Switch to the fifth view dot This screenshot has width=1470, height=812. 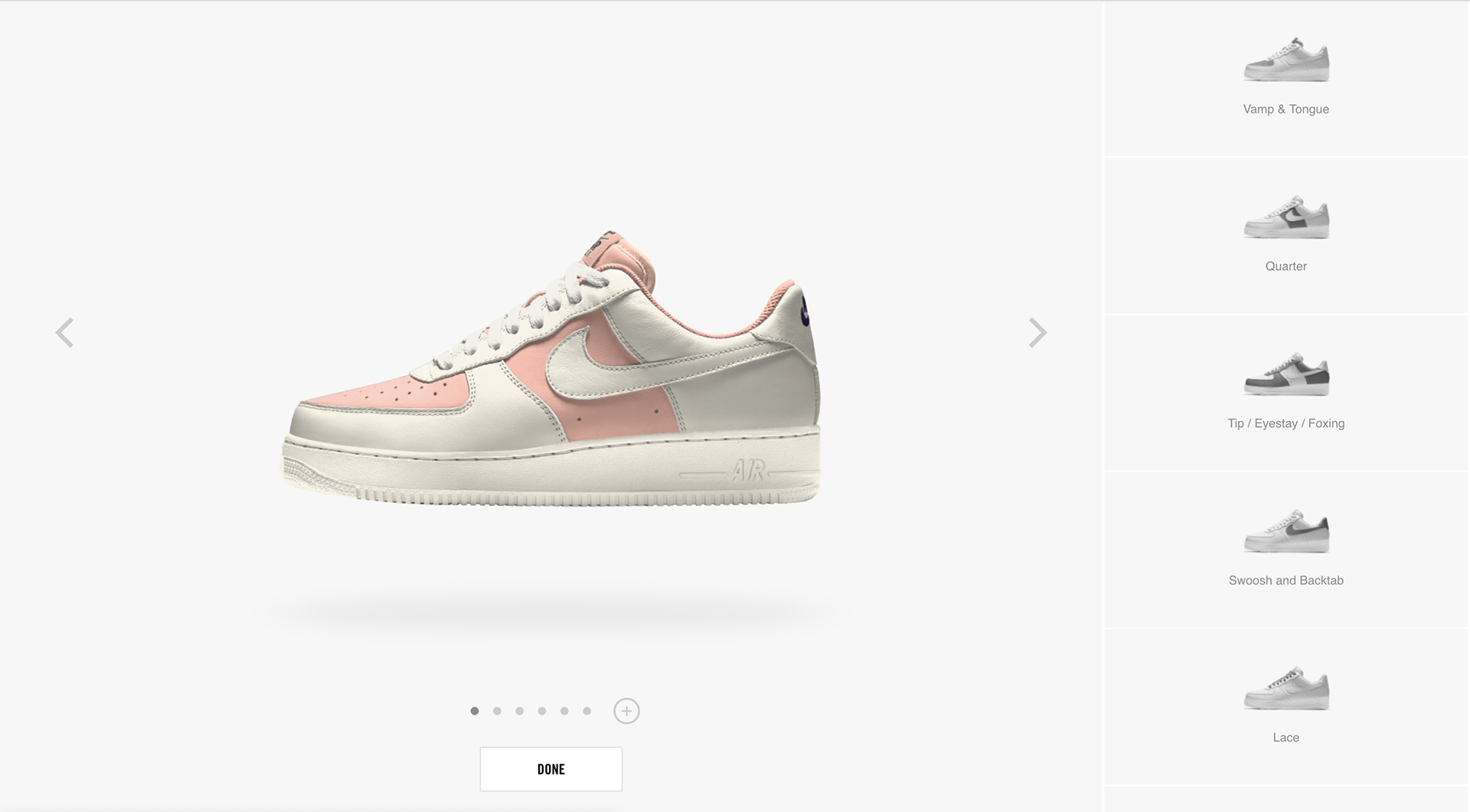click(564, 711)
